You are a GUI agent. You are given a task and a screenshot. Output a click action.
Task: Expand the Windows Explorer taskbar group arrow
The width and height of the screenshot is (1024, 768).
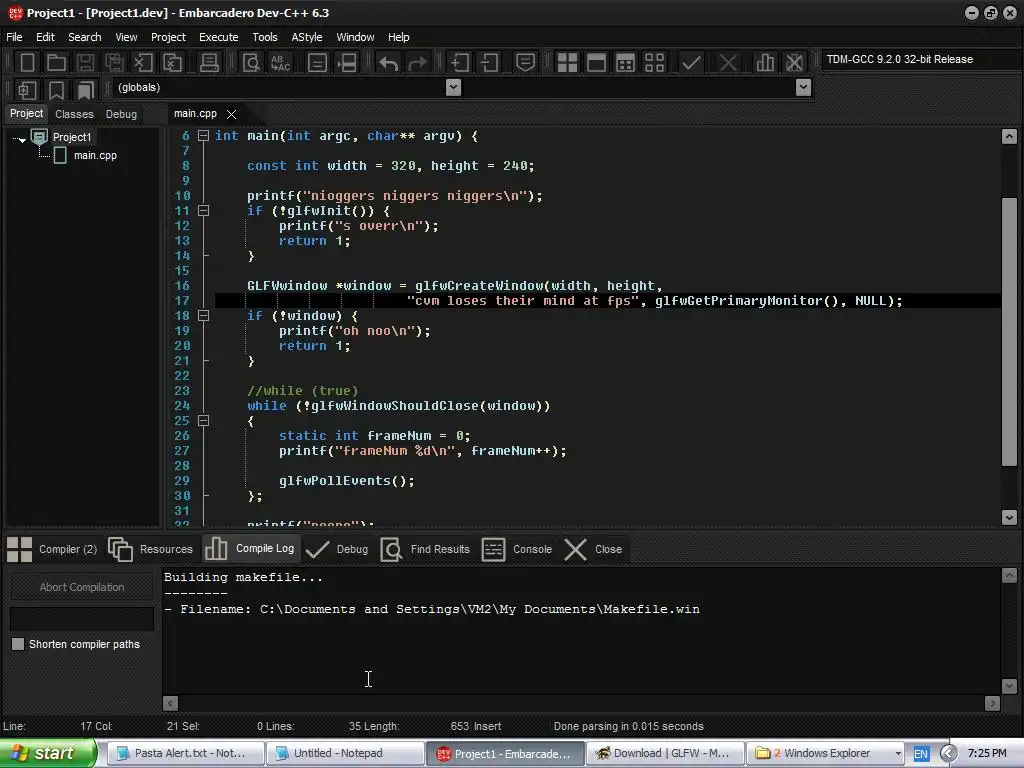pos(898,754)
